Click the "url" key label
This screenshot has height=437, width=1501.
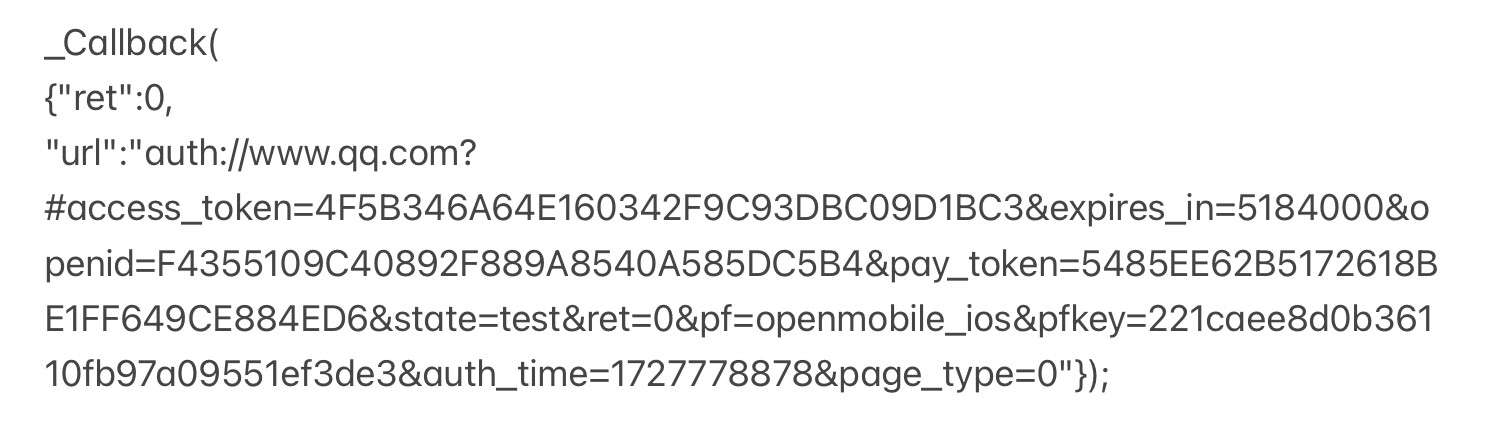click(89, 154)
